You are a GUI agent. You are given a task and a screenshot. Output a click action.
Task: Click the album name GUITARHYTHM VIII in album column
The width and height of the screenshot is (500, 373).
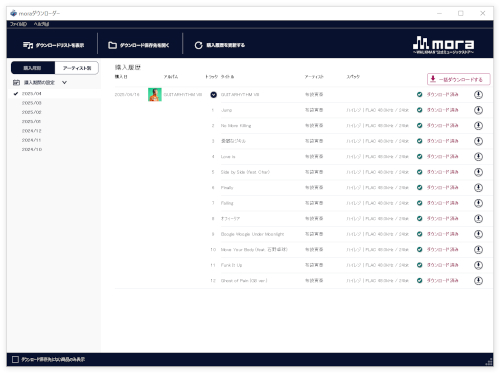[183, 95]
